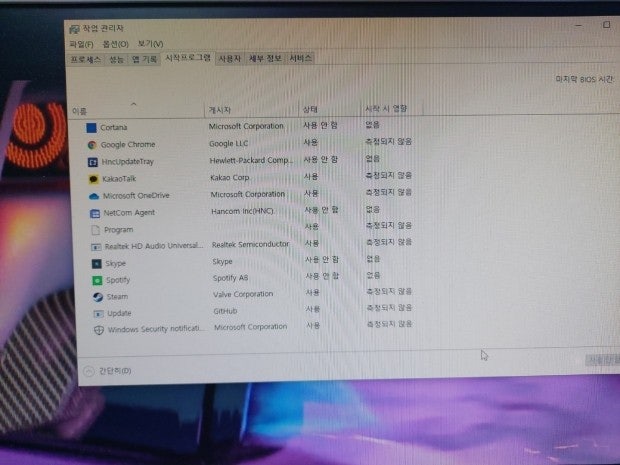This screenshot has width=620, height=465.
Task: Click publisher GitHub
Action: [225, 311]
